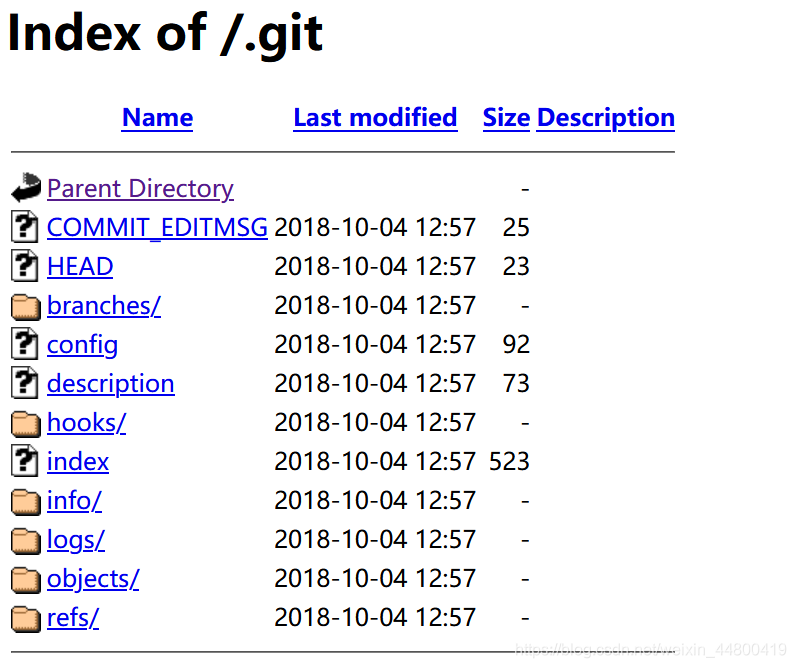This screenshot has height=668, width=796.
Task: Click the file icon beside index
Action: tap(25, 461)
